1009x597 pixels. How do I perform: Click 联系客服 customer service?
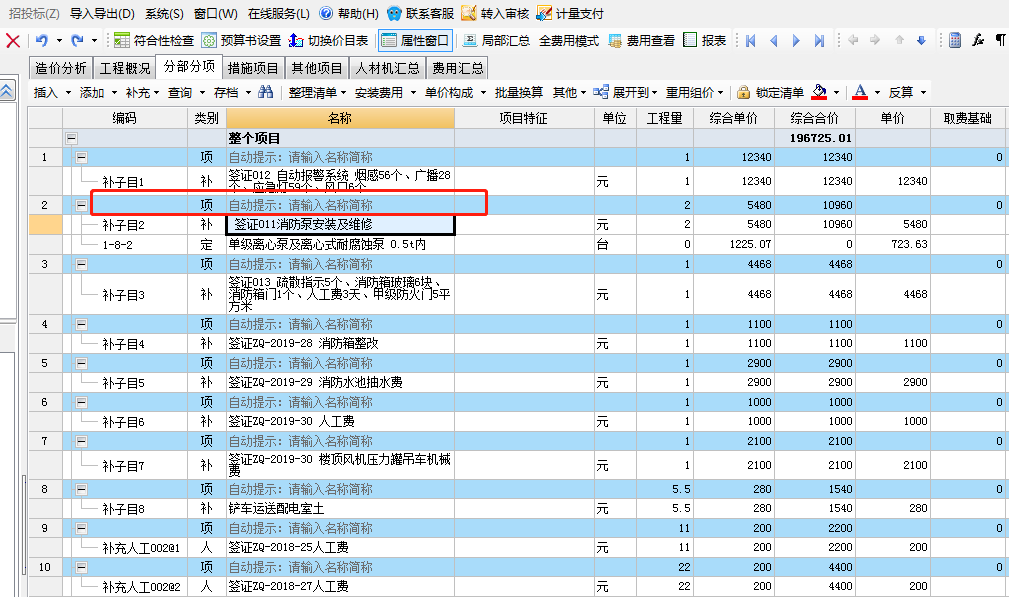pos(421,14)
